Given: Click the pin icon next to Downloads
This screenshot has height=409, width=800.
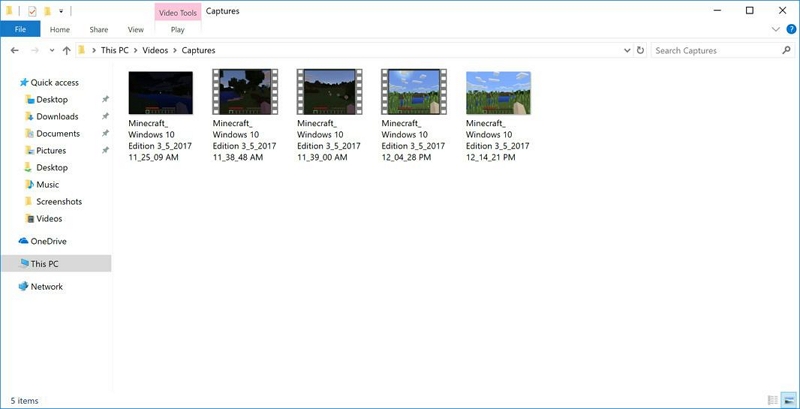Looking at the screenshot, I should point(105,116).
